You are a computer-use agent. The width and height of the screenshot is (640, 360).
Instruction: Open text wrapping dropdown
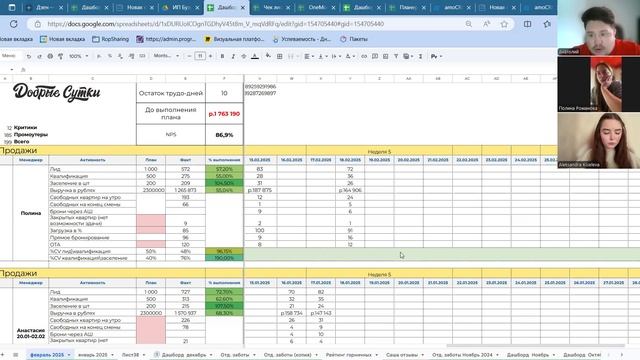[336, 56]
